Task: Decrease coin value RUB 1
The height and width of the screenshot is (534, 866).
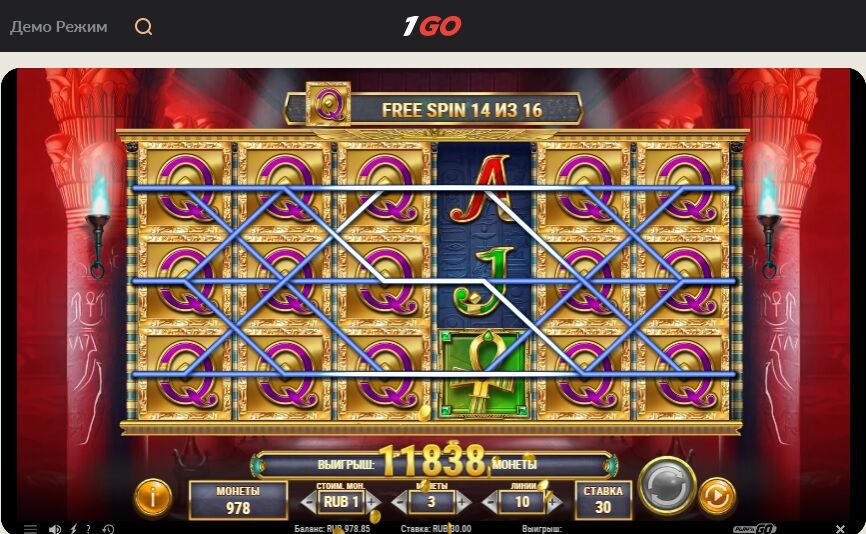Action: (x=309, y=503)
